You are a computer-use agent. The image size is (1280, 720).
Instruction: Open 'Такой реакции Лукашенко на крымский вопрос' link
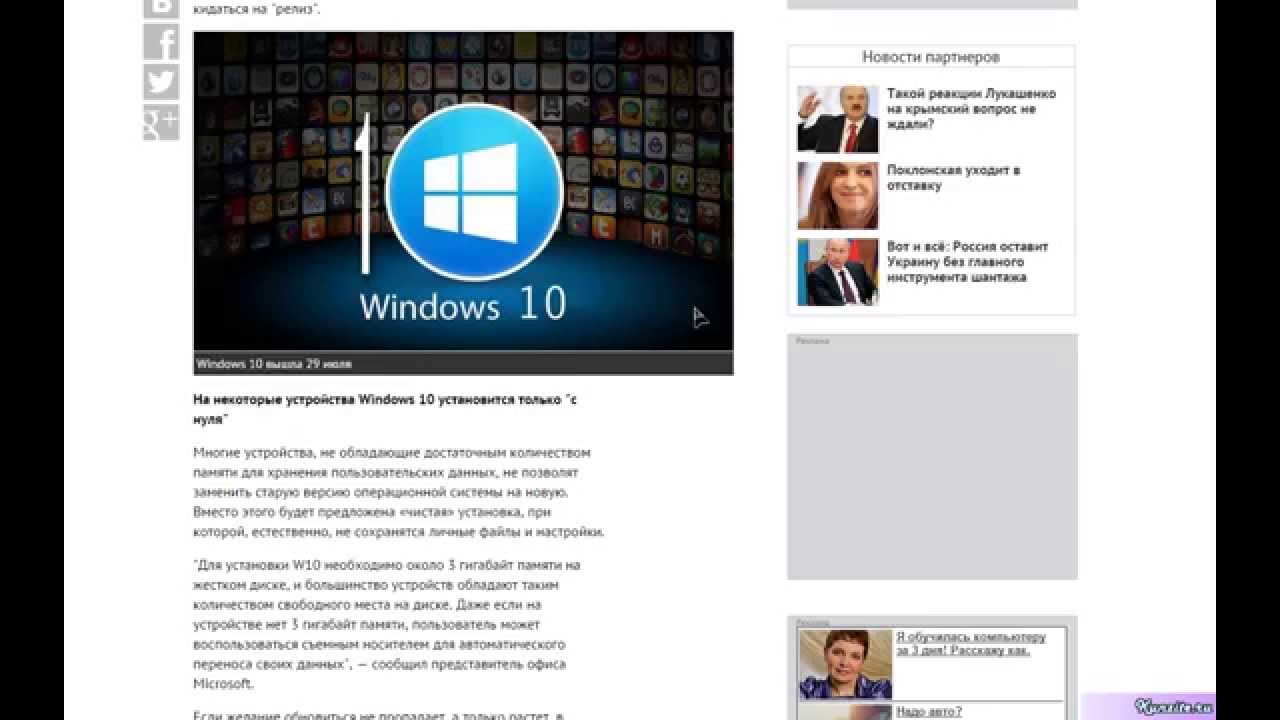pyautogui.click(x=971, y=109)
